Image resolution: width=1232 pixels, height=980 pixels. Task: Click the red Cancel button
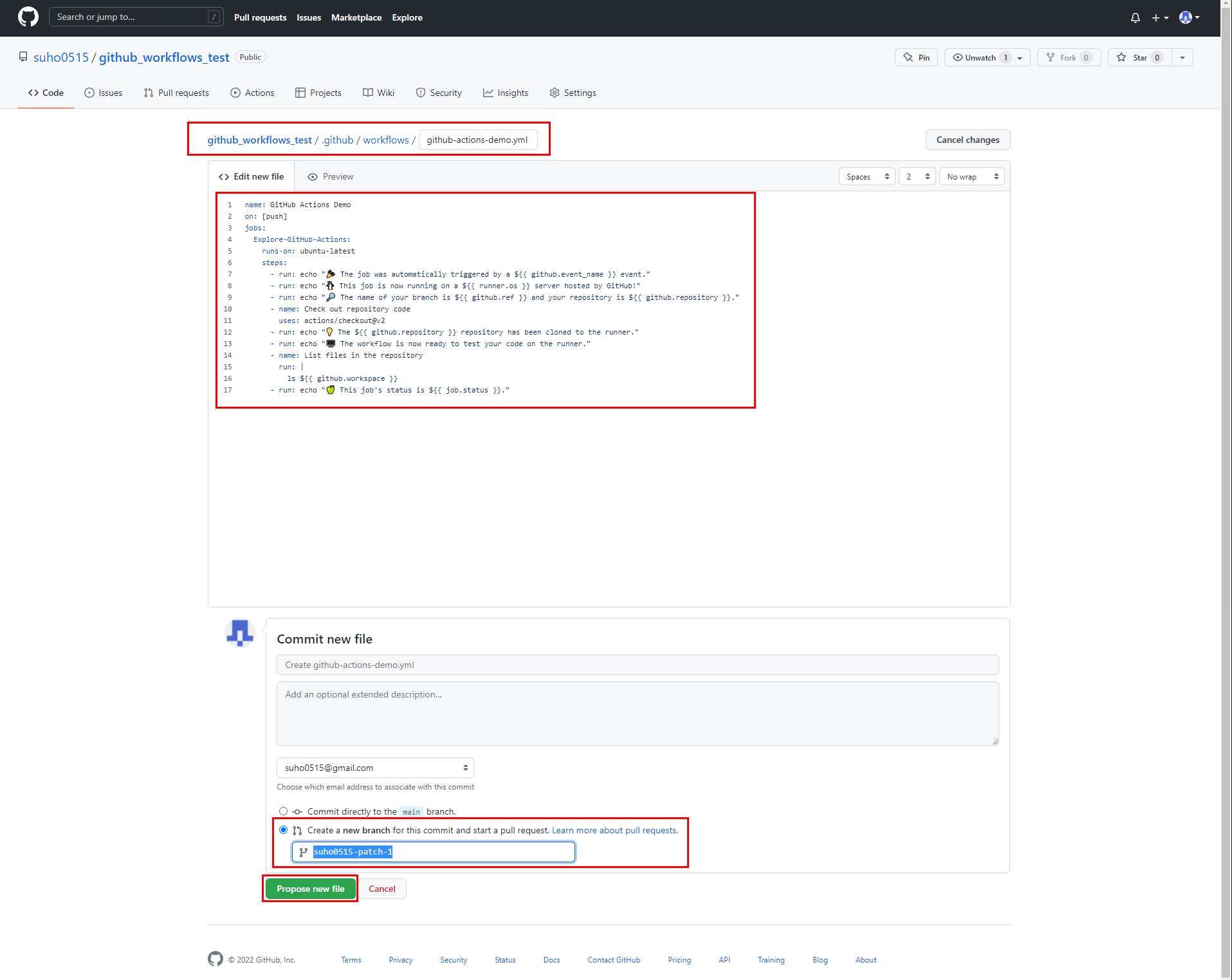tap(382, 889)
